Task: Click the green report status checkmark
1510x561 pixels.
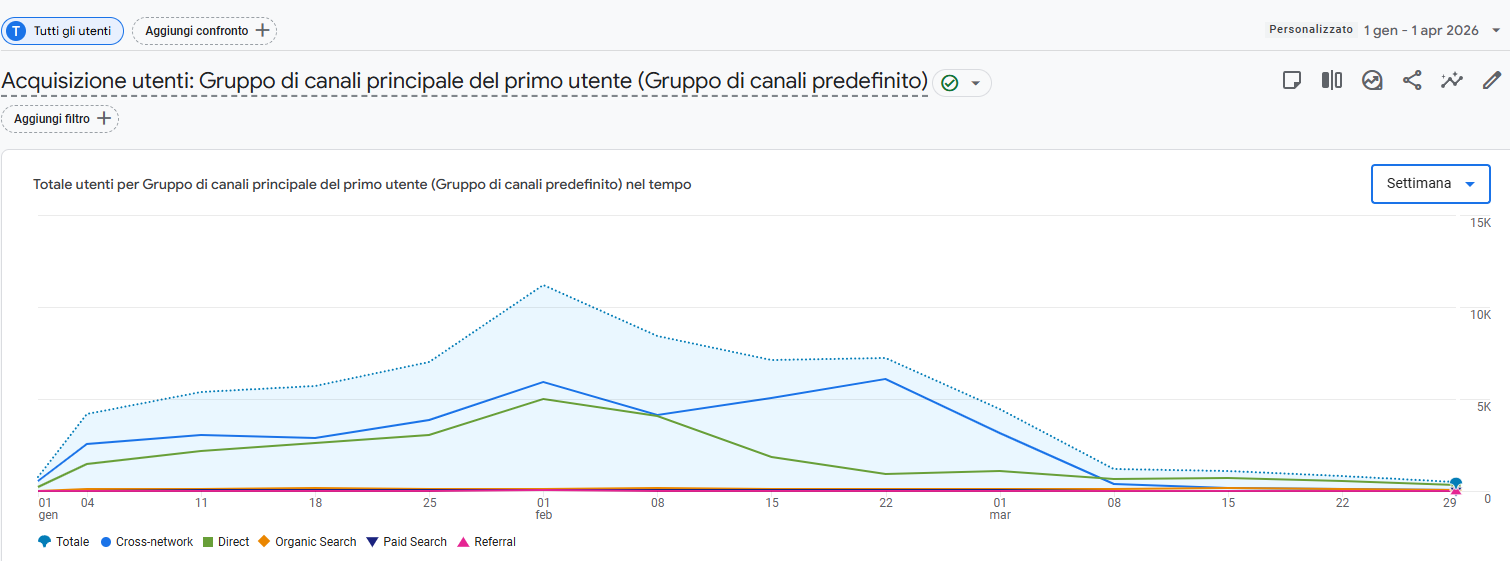Action: [x=950, y=83]
